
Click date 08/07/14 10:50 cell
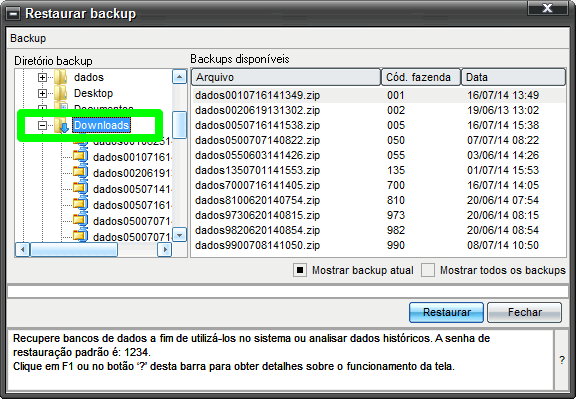click(x=503, y=245)
